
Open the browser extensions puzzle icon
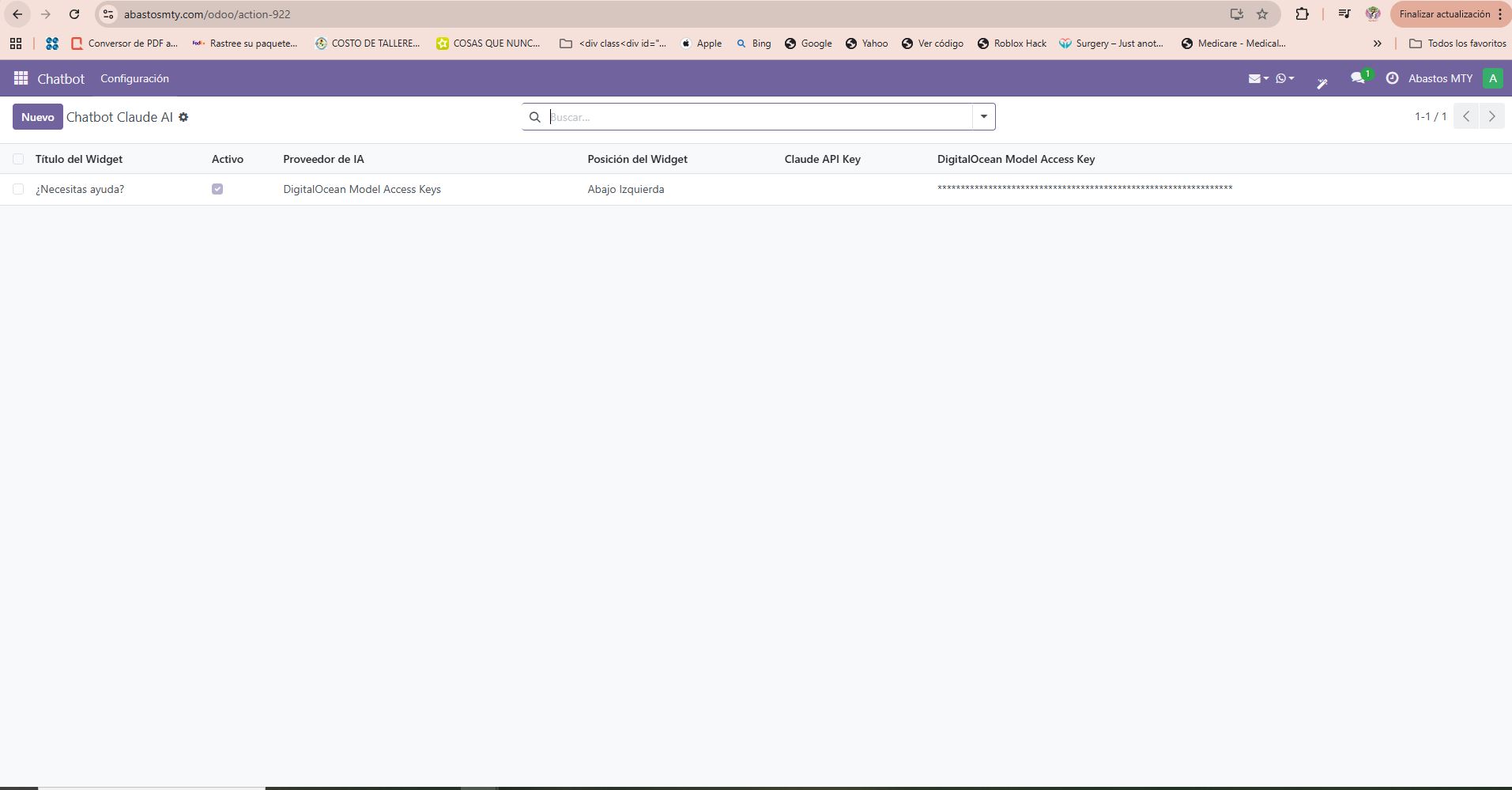(x=1302, y=14)
